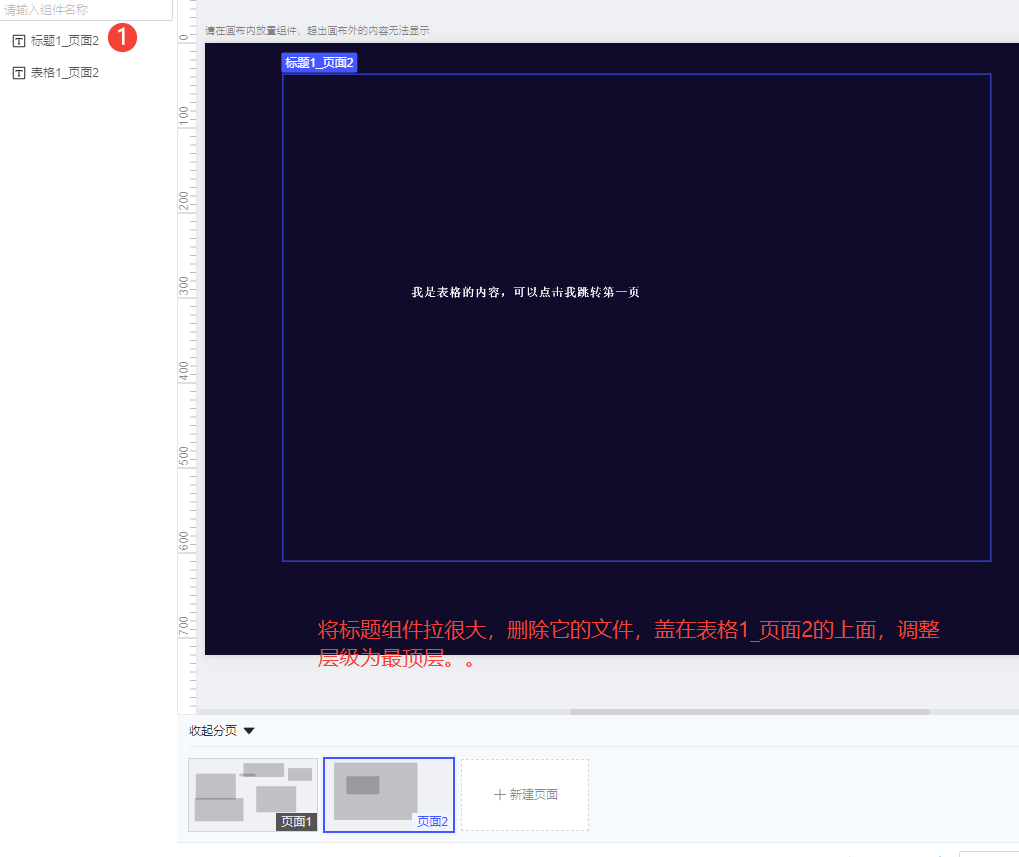Image resolution: width=1019 pixels, height=857 pixels.
Task: Click the canvas horizontal scrollbar
Action: [749, 712]
